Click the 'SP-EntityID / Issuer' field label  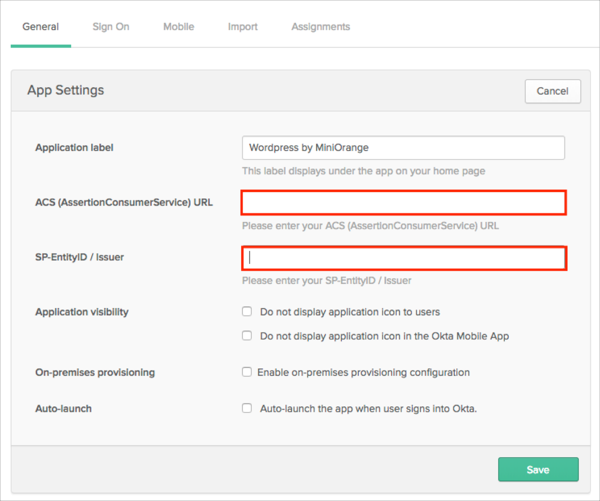[x=86, y=257]
